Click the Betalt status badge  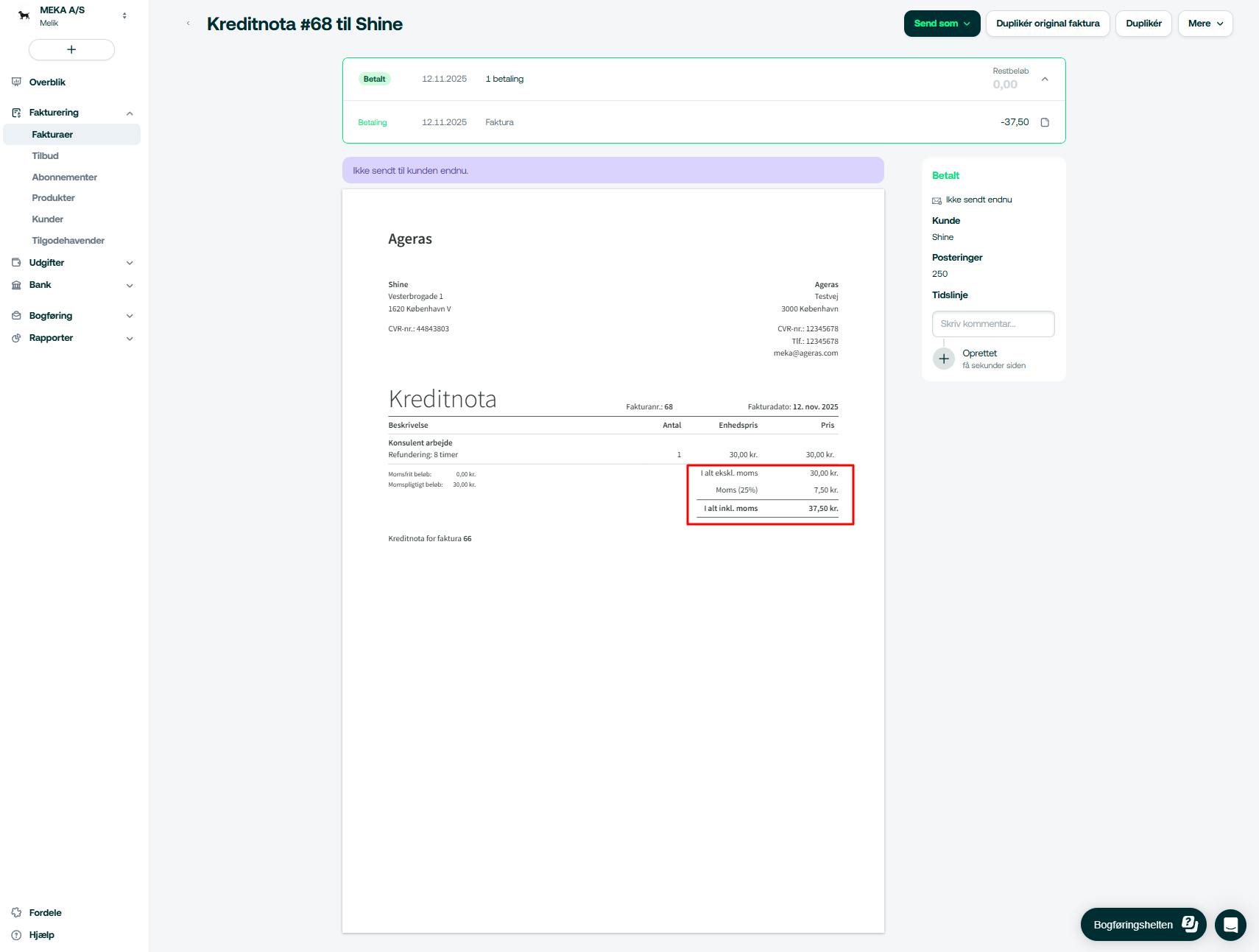(x=374, y=79)
